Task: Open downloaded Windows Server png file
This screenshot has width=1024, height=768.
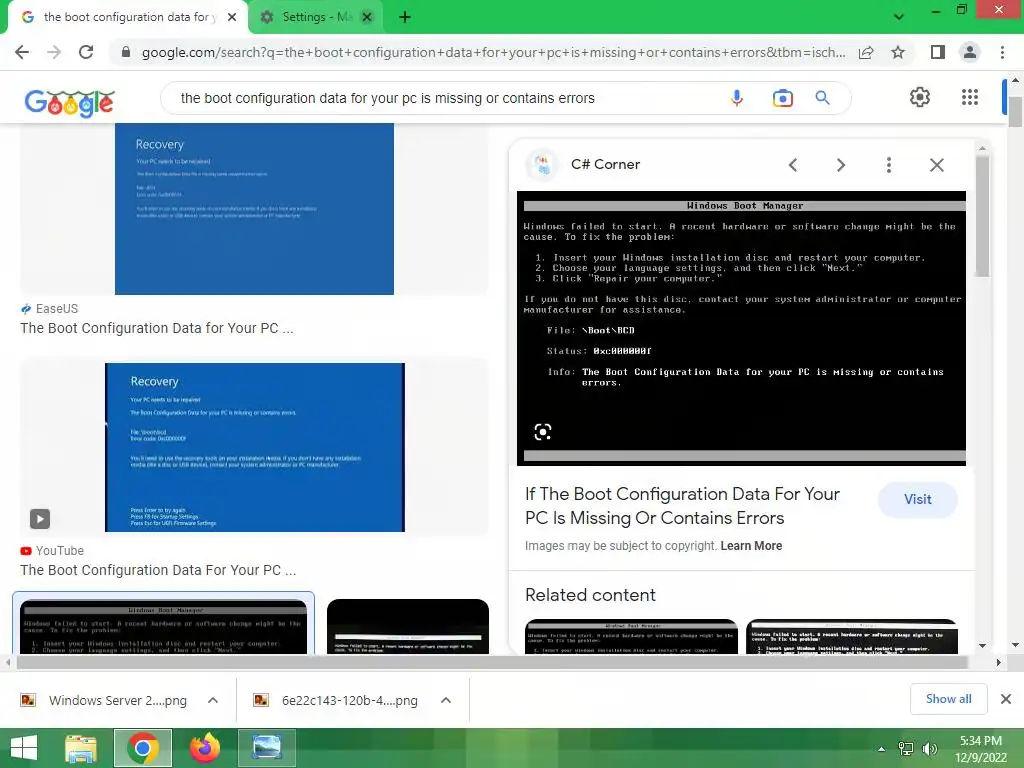Action: click(x=104, y=700)
